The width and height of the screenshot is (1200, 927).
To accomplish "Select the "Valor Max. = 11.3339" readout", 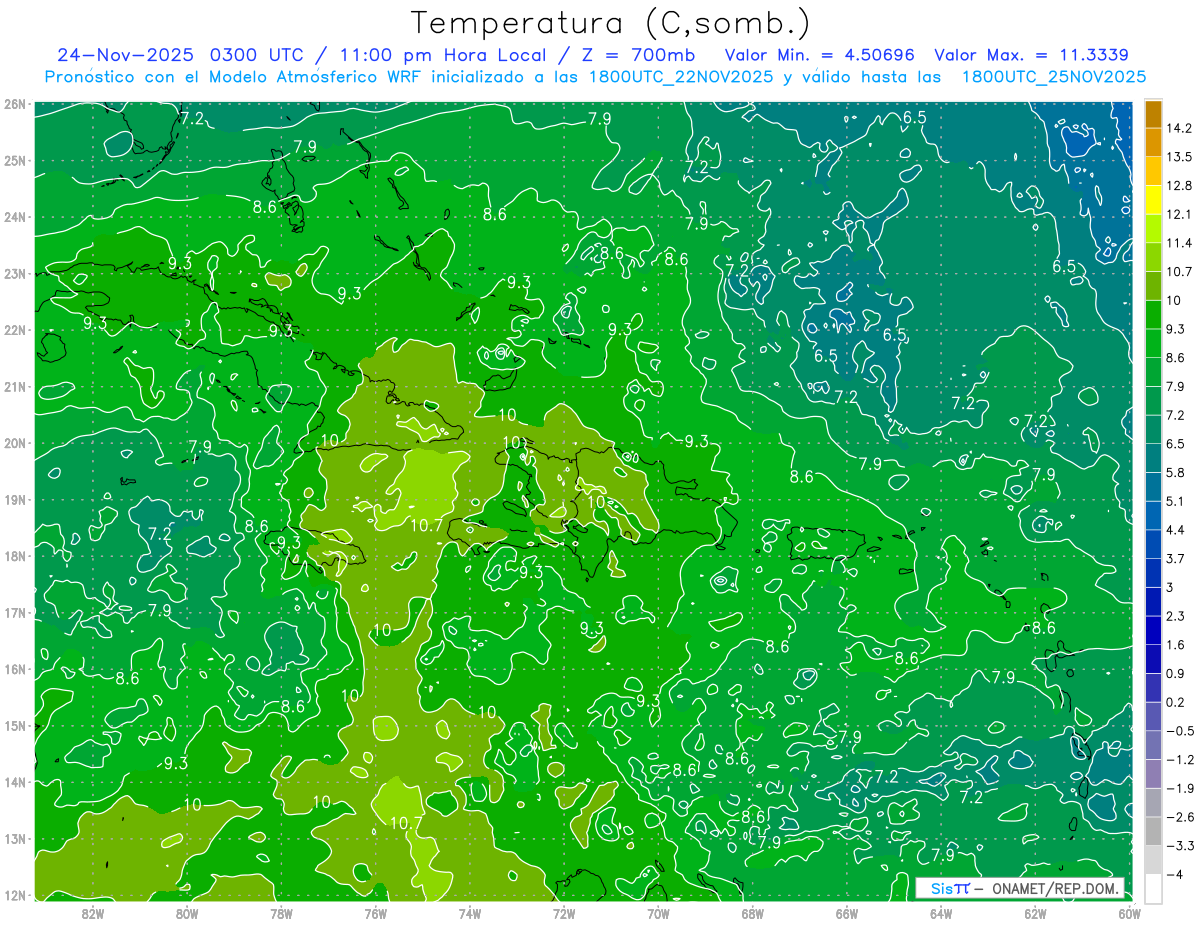I will (x=1030, y=55).
